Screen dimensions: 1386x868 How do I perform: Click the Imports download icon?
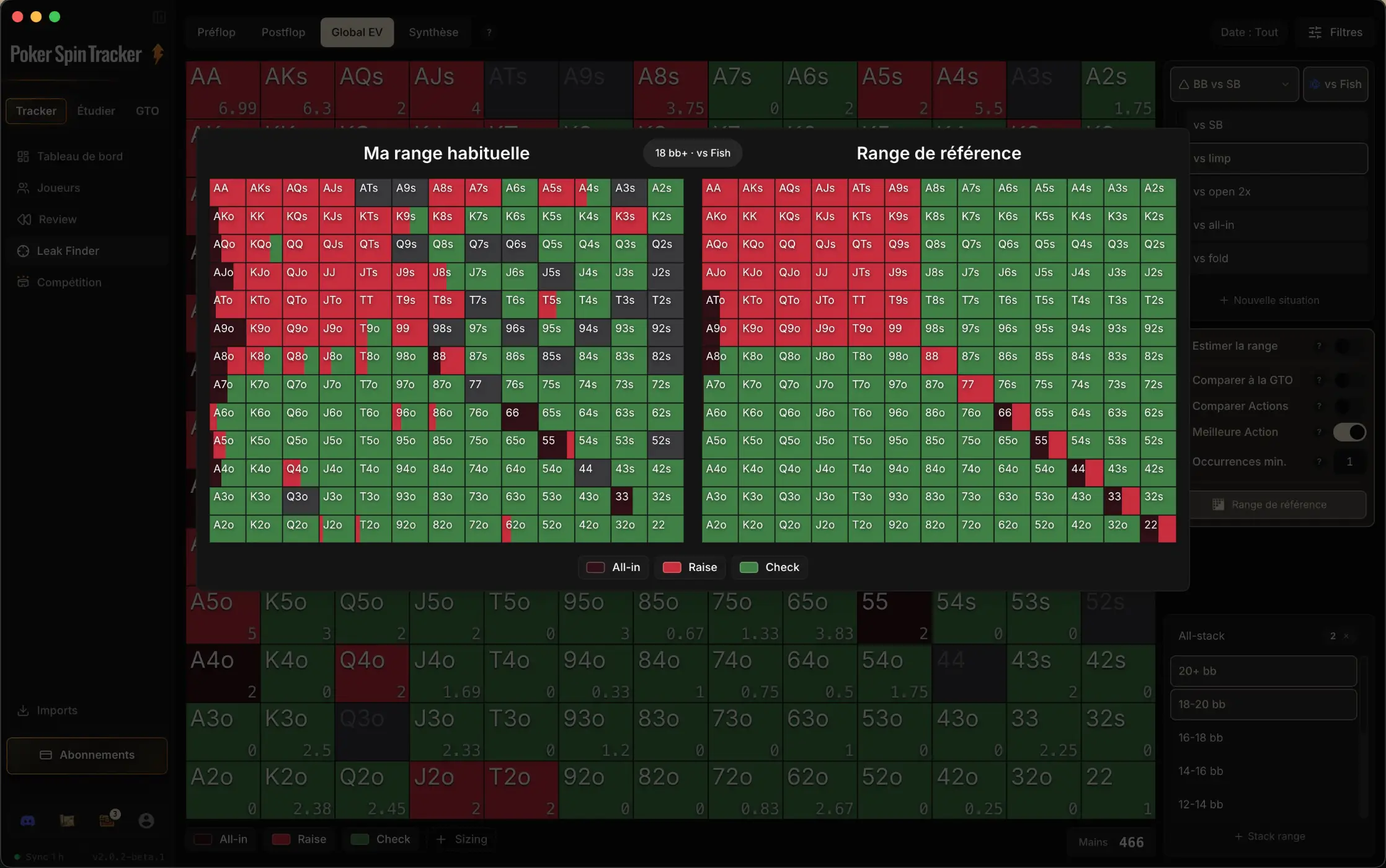click(23, 711)
